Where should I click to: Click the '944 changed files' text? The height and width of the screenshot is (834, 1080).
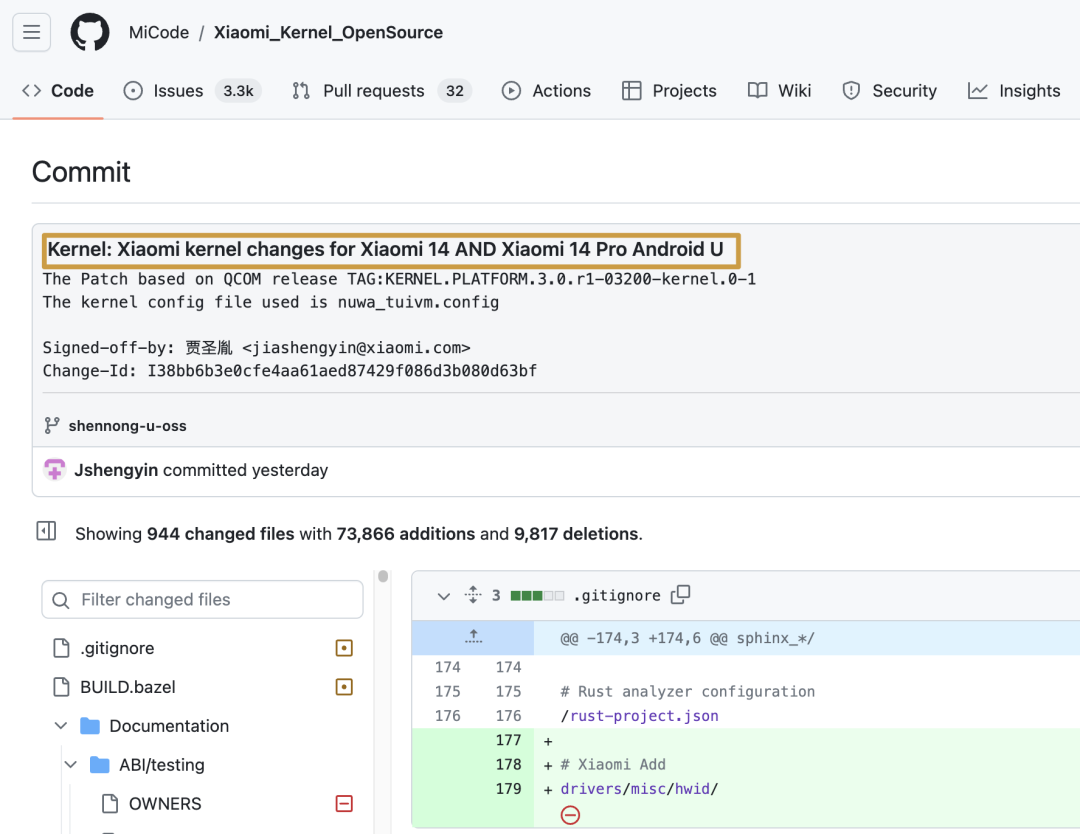220,534
